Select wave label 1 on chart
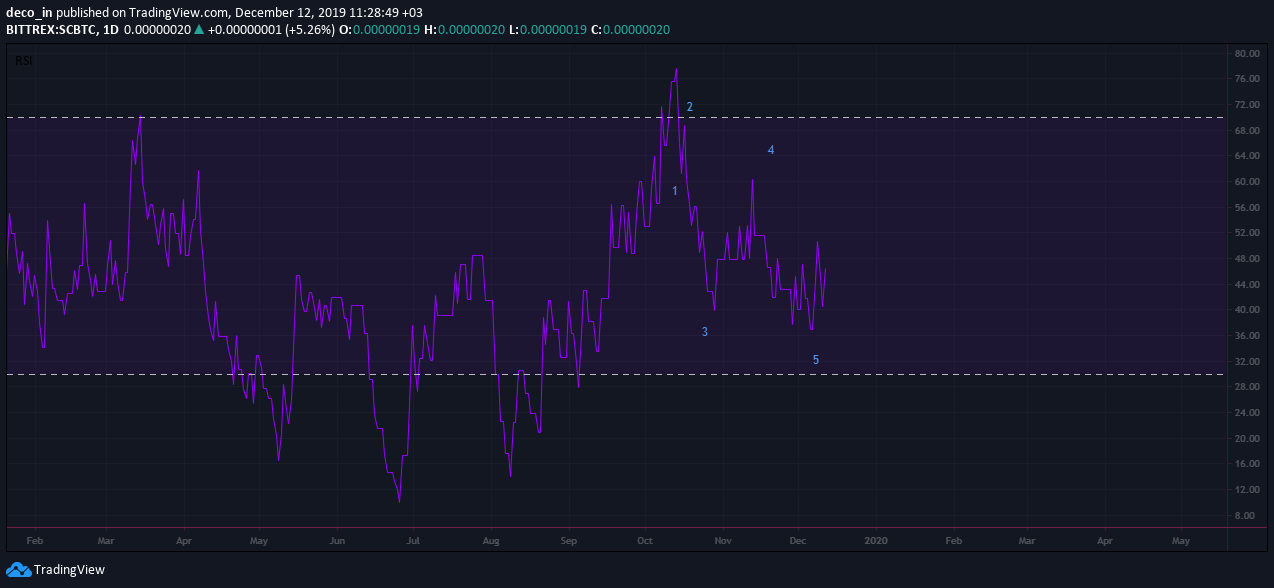The width and height of the screenshot is (1274, 588). click(x=675, y=190)
